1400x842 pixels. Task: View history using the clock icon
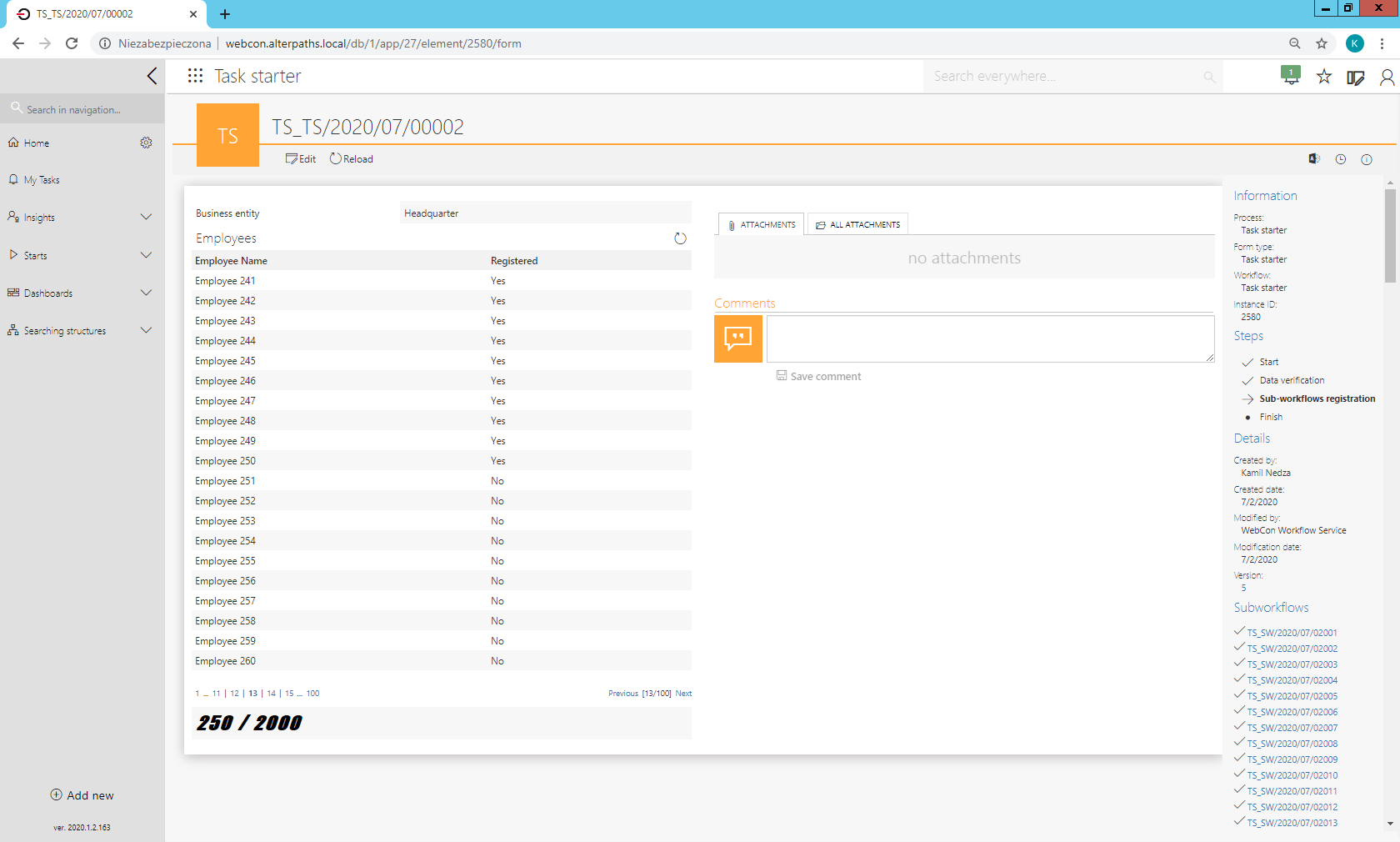point(1340,159)
